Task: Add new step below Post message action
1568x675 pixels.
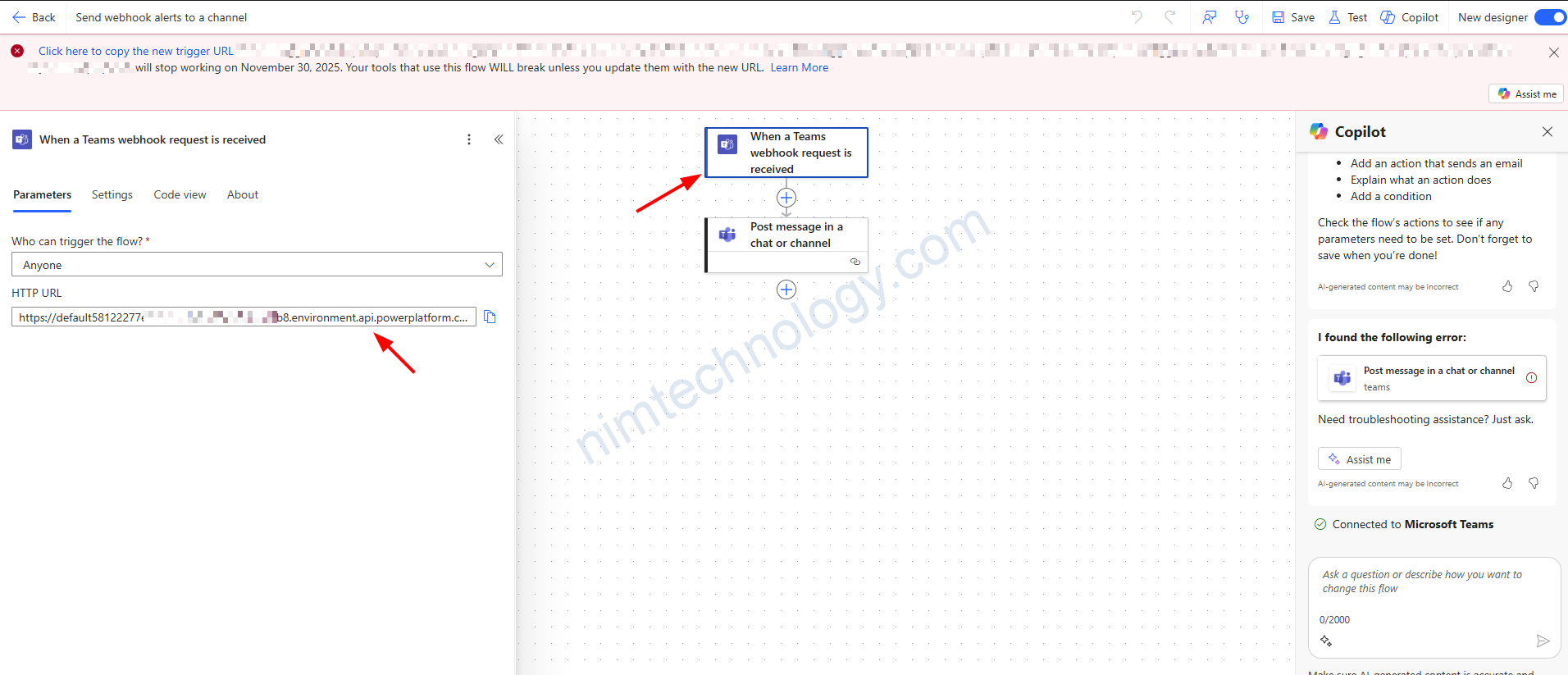Action: click(x=786, y=290)
